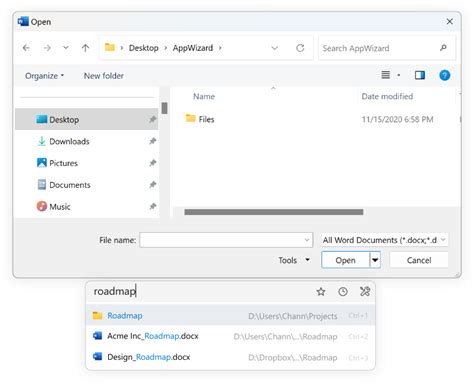The width and height of the screenshot is (474, 384).
Task: Click Word icon beside Design_Roadmap.docx
Action: (97, 356)
